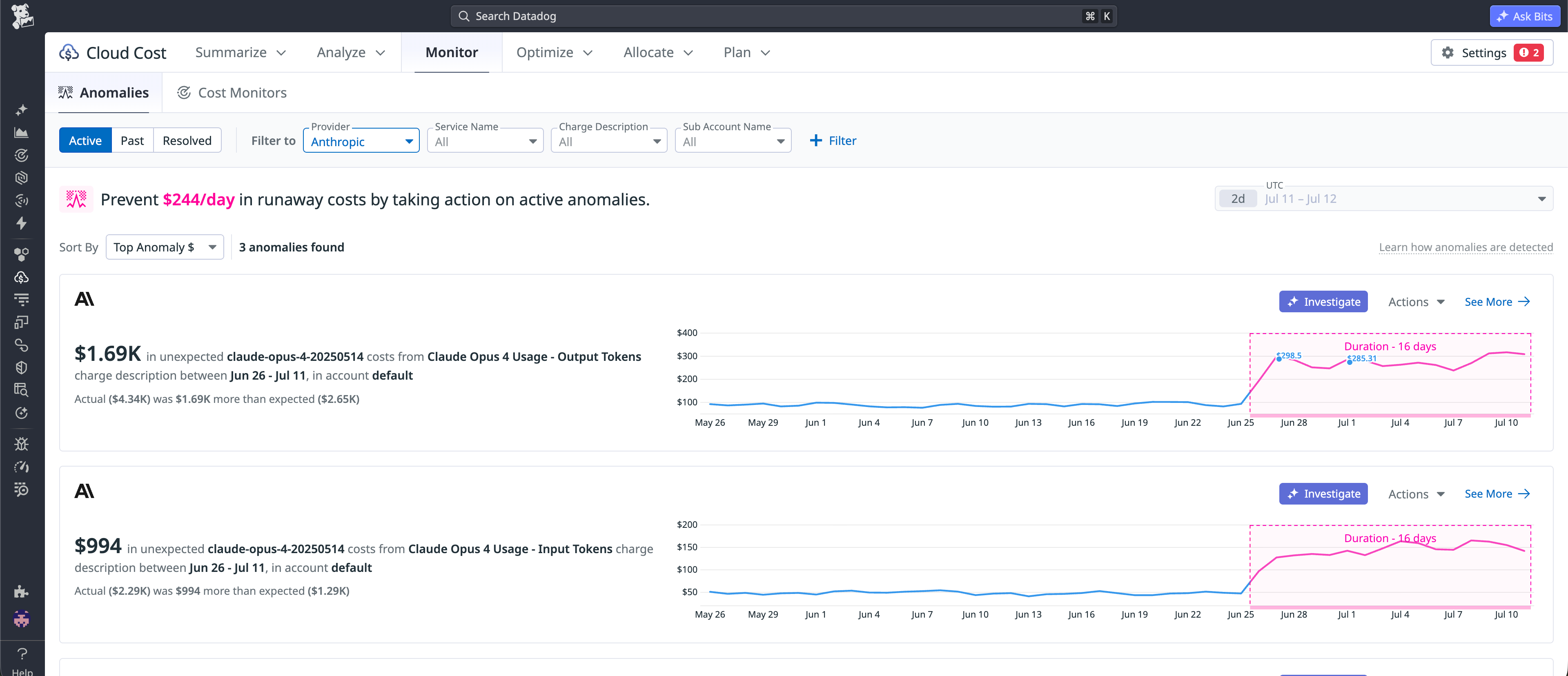This screenshot has width=1568, height=676.
Task: Open the radar-signal icon in the sidebar
Action: click(21, 200)
